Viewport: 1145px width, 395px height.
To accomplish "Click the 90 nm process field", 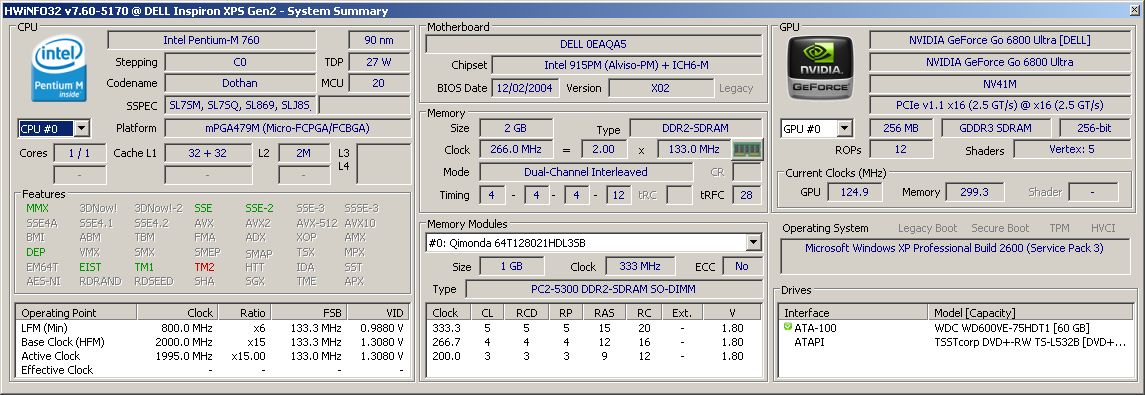I will pos(378,40).
